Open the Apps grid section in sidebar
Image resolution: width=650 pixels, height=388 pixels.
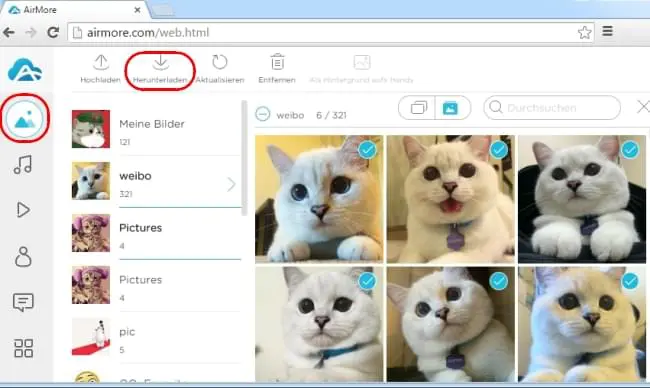(x=23, y=348)
